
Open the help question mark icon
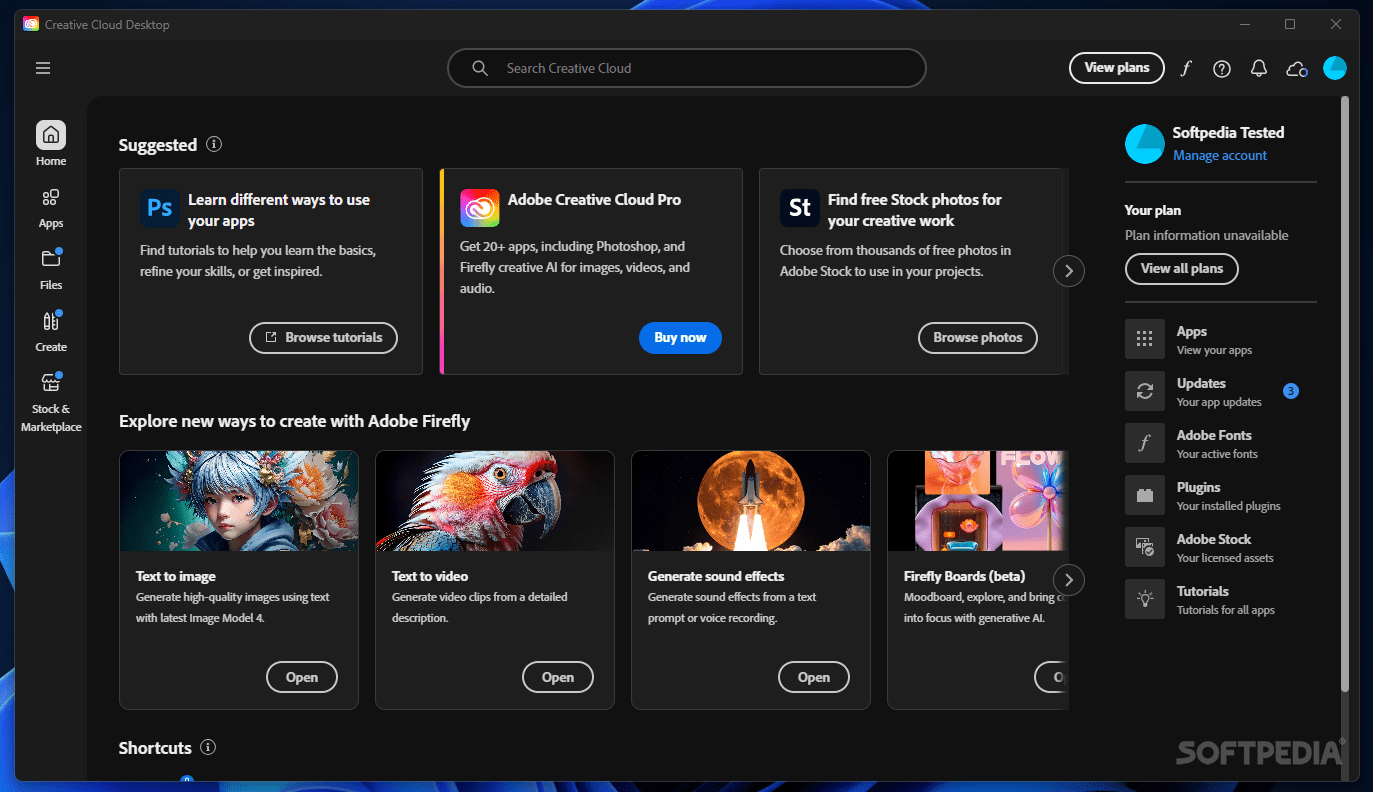1222,68
